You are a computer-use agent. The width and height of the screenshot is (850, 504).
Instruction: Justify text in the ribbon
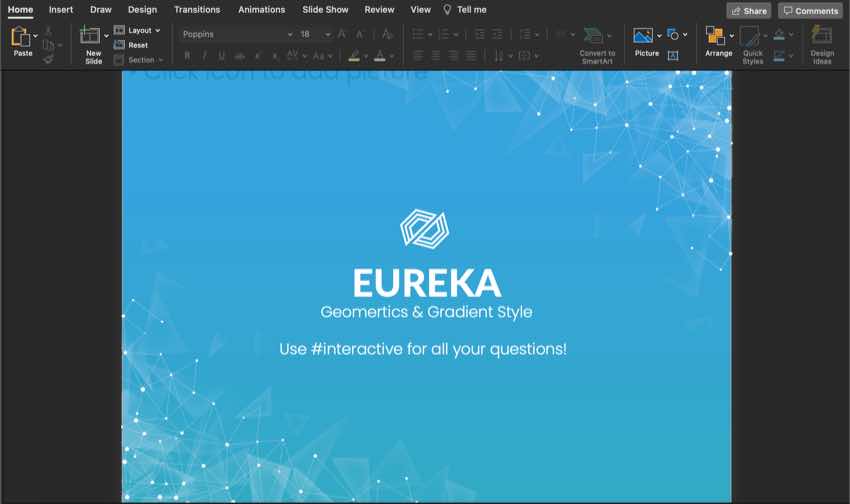471,56
